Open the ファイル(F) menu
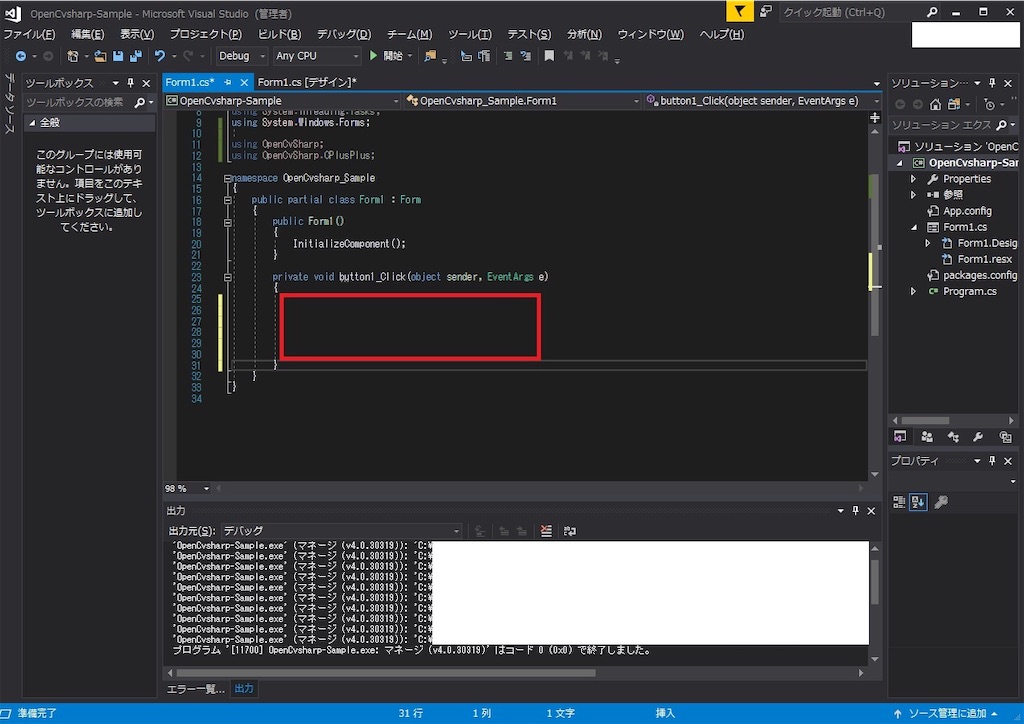Viewport: 1024px width, 724px height. 29,35
